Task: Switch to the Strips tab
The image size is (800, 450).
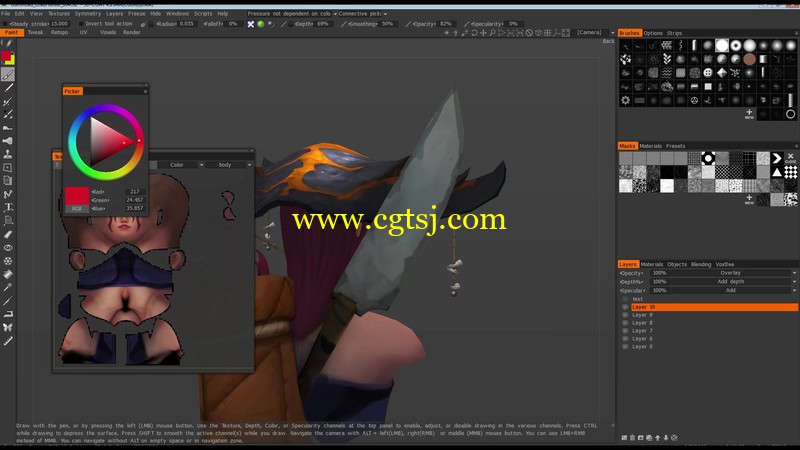Action: pos(674,33)
